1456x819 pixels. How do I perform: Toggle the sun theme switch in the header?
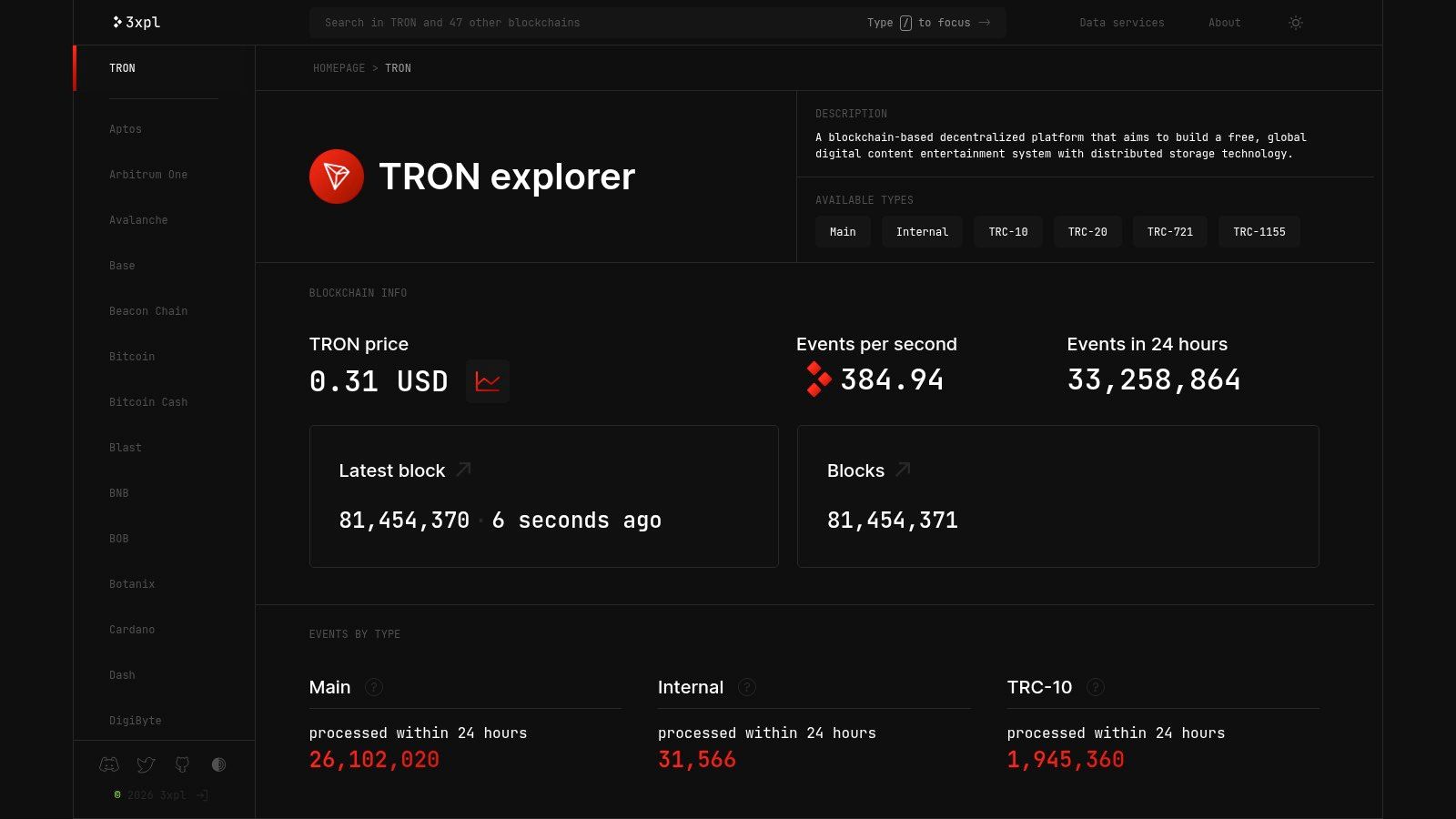[x=1296, y=23]
